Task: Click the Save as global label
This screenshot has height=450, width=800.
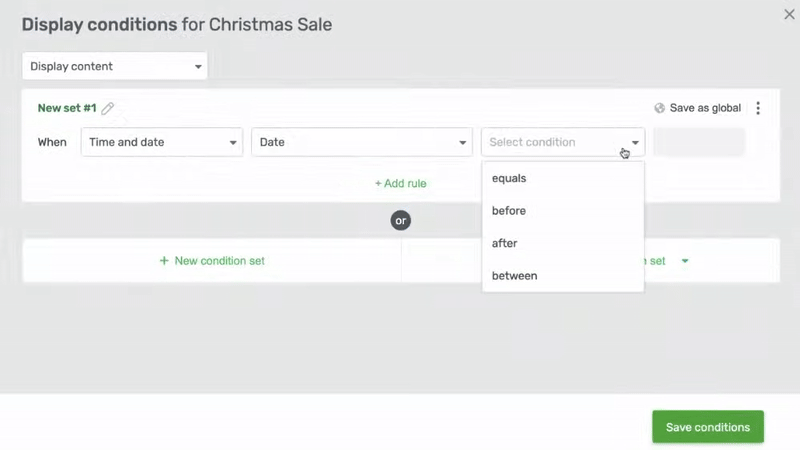Action: coord(705,108)
